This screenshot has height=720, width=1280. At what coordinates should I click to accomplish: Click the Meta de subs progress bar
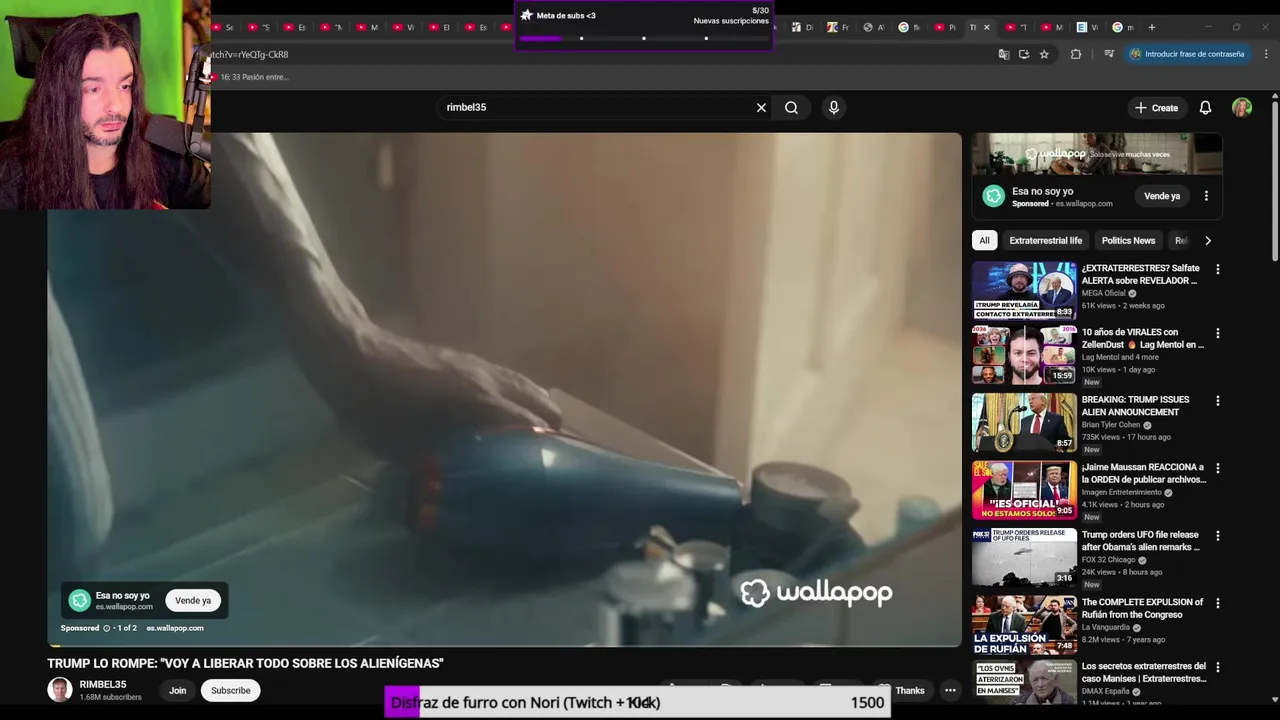coord(643,39)
